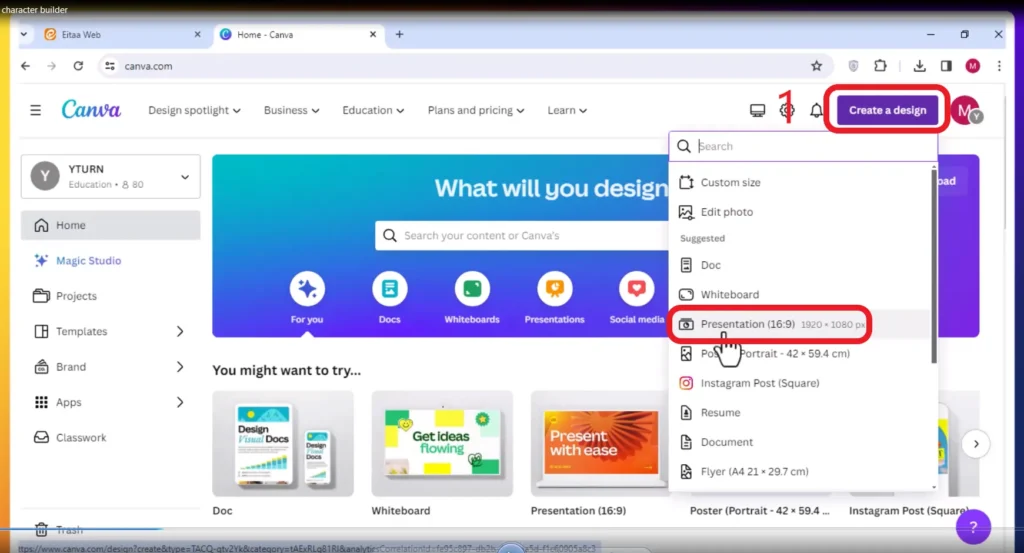
Task: Open the Whiteboard Get ideas flowing thumbnail
Action: (x=442, y=444)
